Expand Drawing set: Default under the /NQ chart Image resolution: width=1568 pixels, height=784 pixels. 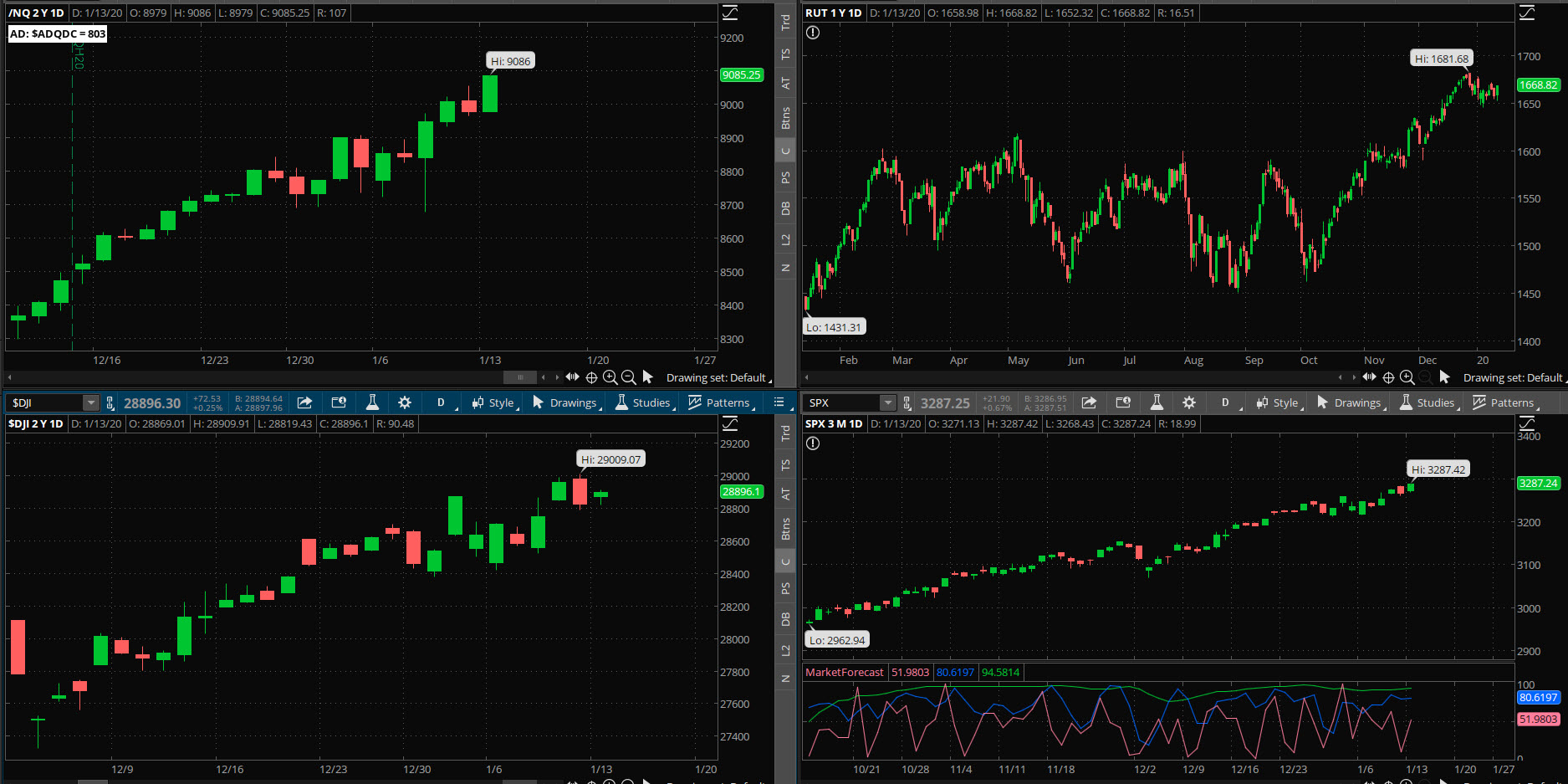click(x=718, y=378)
